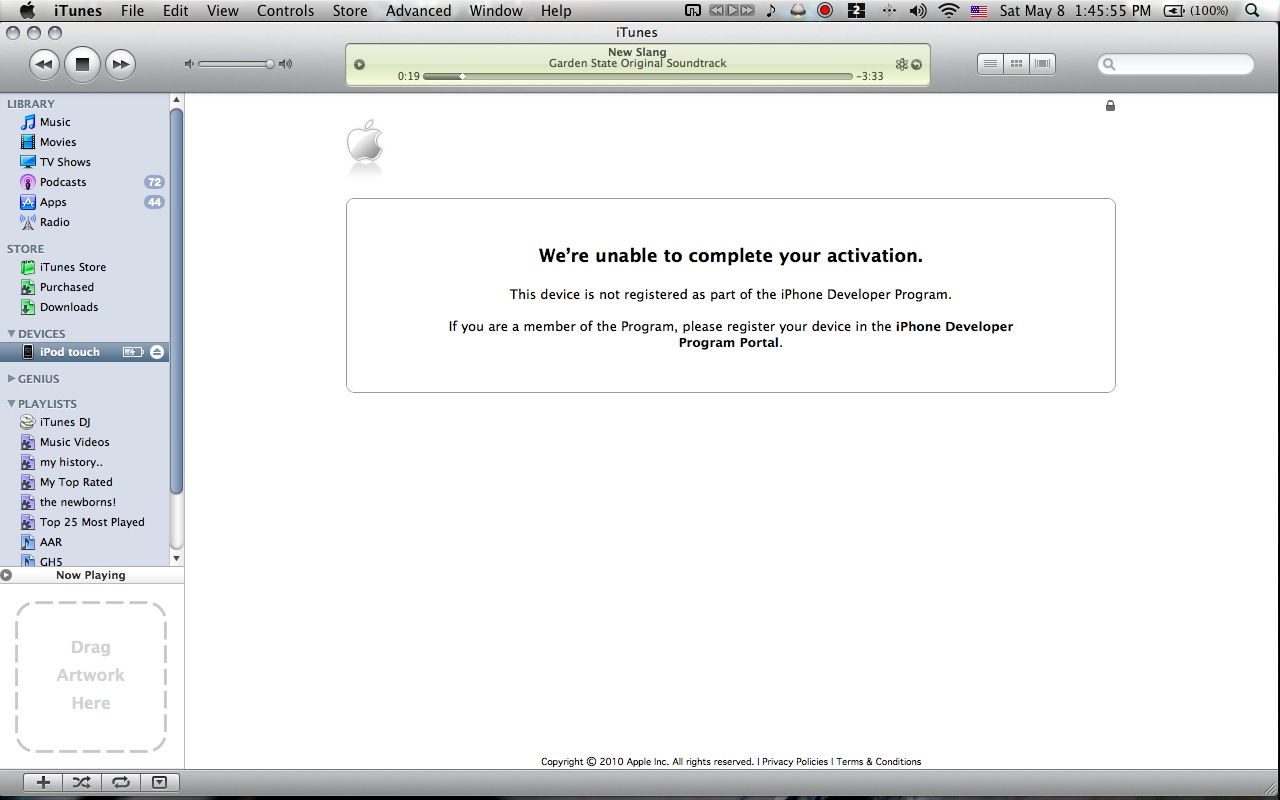The width and height of the screenshot is (1280, 800).
Task: Collapse the PLAYLISTS section
Action: click(x=11, y=404)
